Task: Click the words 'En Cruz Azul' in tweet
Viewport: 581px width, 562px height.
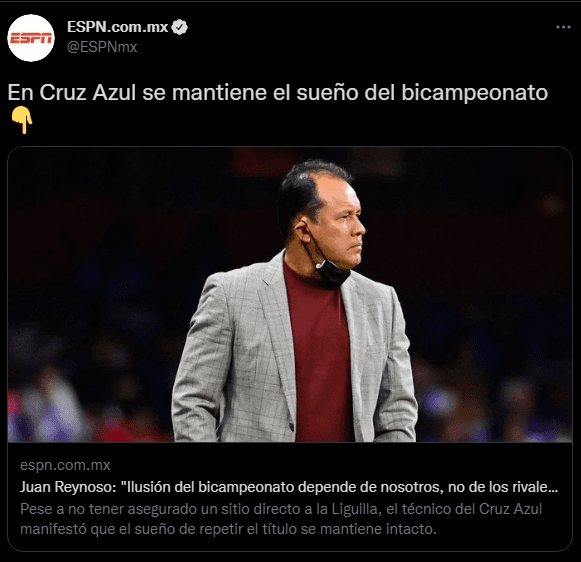Action: point(72,92)
